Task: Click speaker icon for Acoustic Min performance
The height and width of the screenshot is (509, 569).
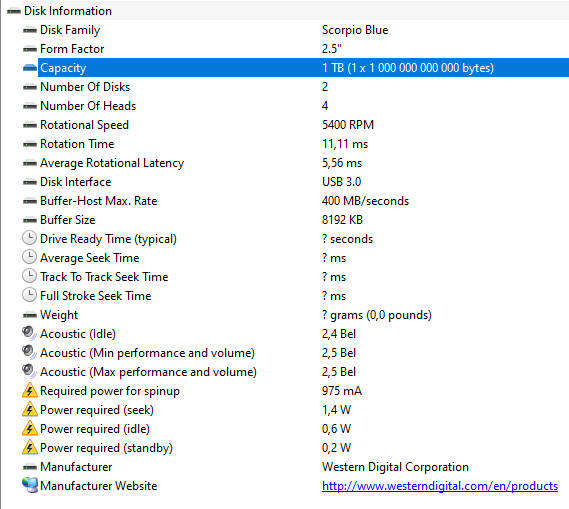Action: (29, 352)
